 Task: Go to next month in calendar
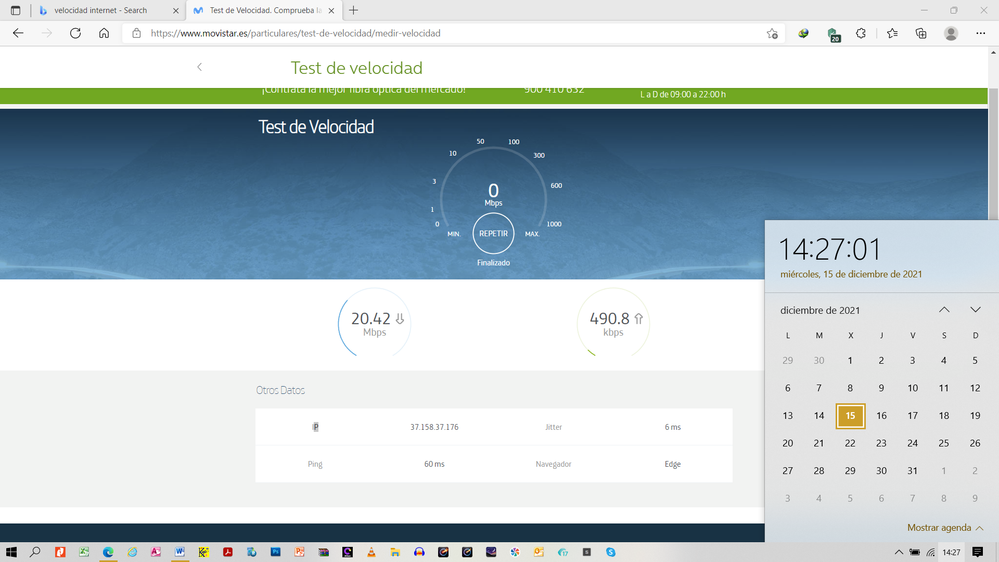click(x=975, y=310)
